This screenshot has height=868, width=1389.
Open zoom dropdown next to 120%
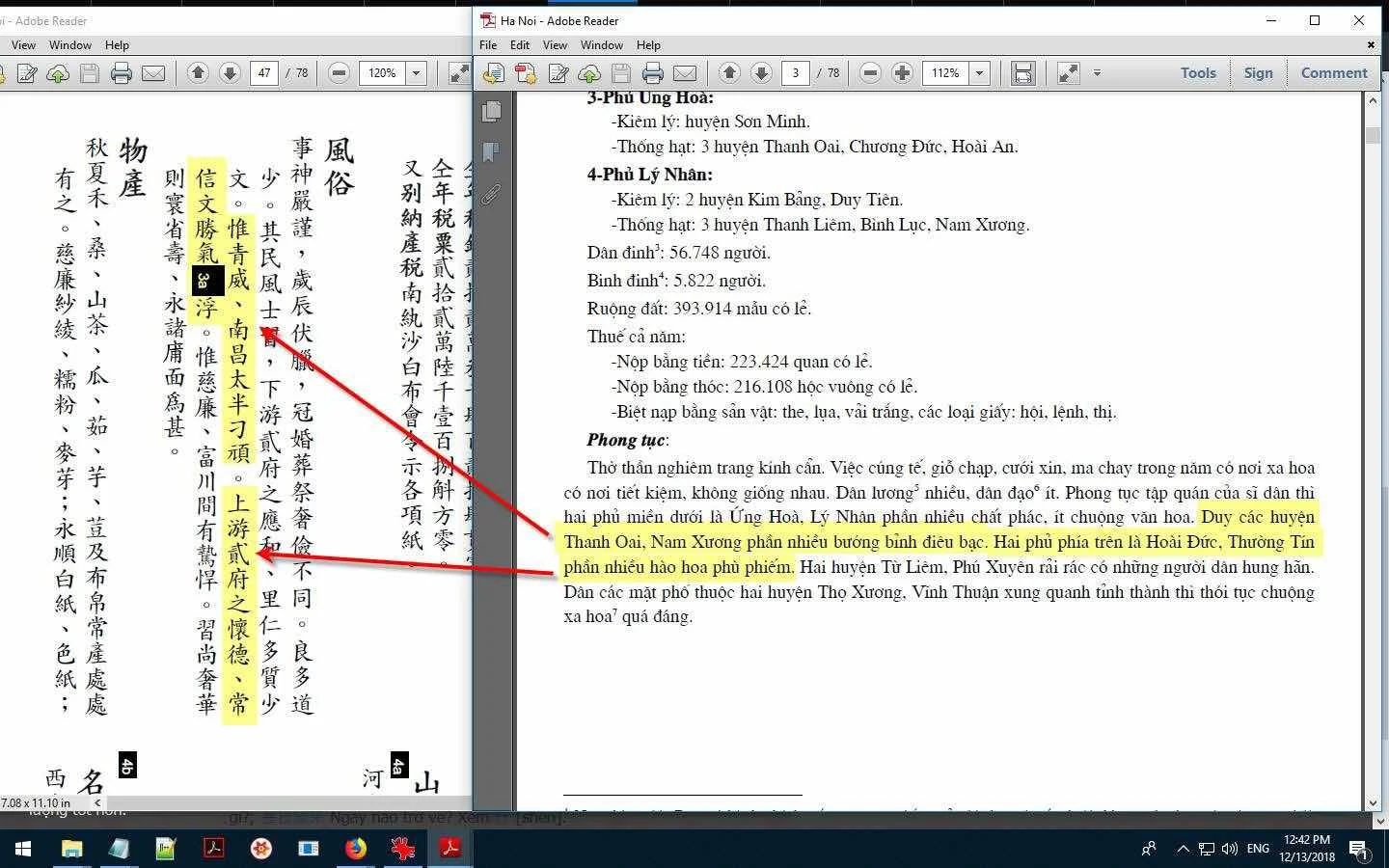(x=417, y=73)
